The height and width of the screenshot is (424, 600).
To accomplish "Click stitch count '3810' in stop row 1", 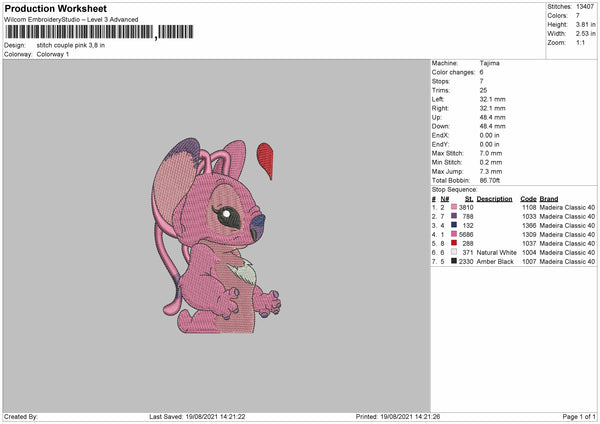I will click(466, 207).
